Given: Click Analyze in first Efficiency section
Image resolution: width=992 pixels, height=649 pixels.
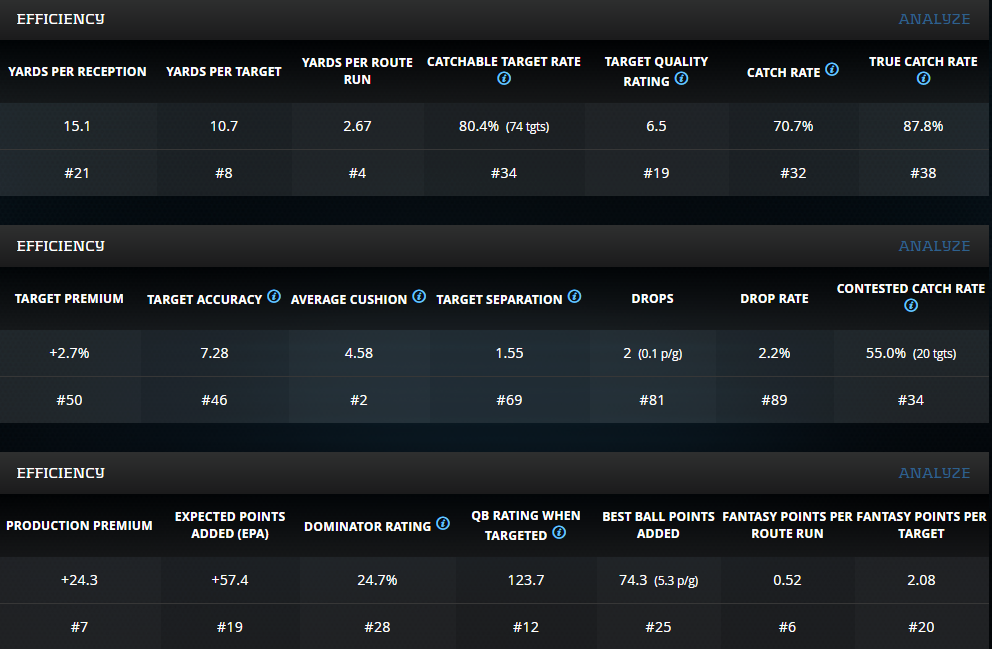Looking at the screenshot, I should [934, 19].
